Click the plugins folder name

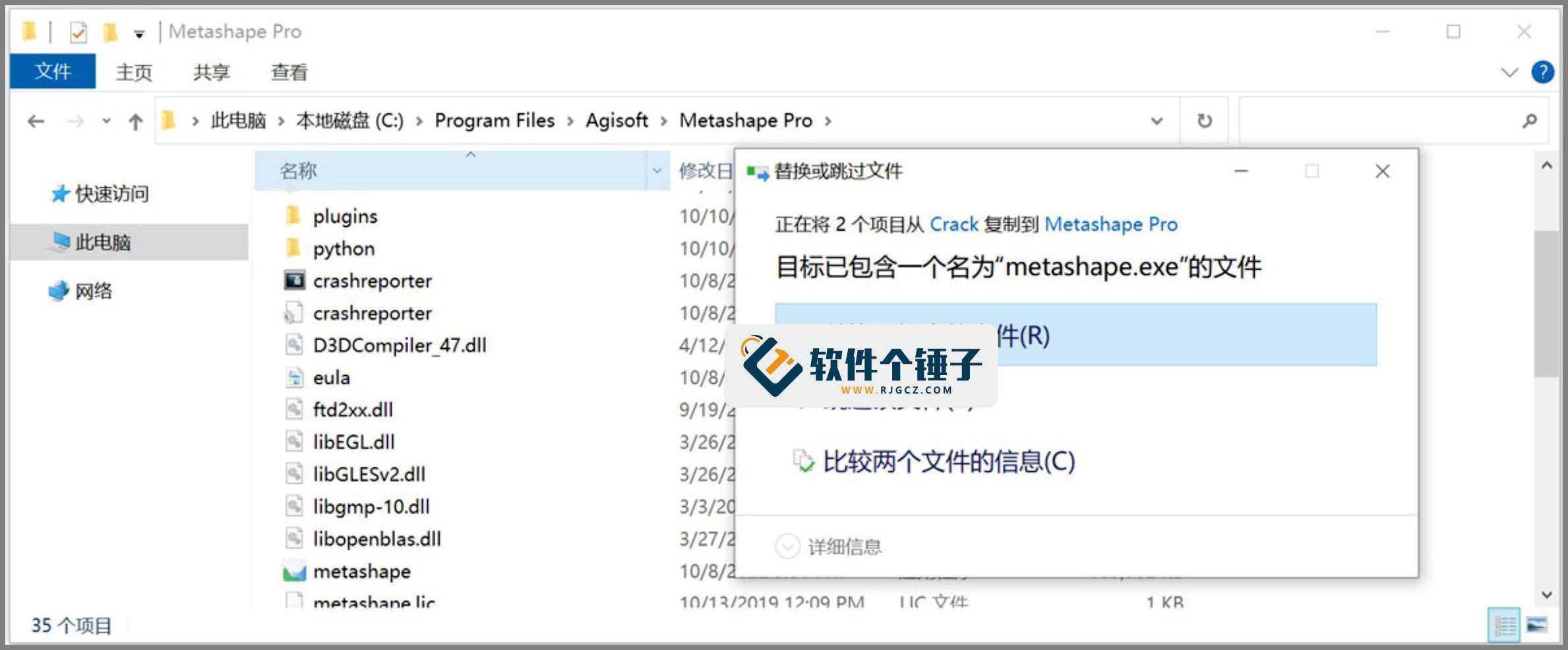(x=345, y=216)
